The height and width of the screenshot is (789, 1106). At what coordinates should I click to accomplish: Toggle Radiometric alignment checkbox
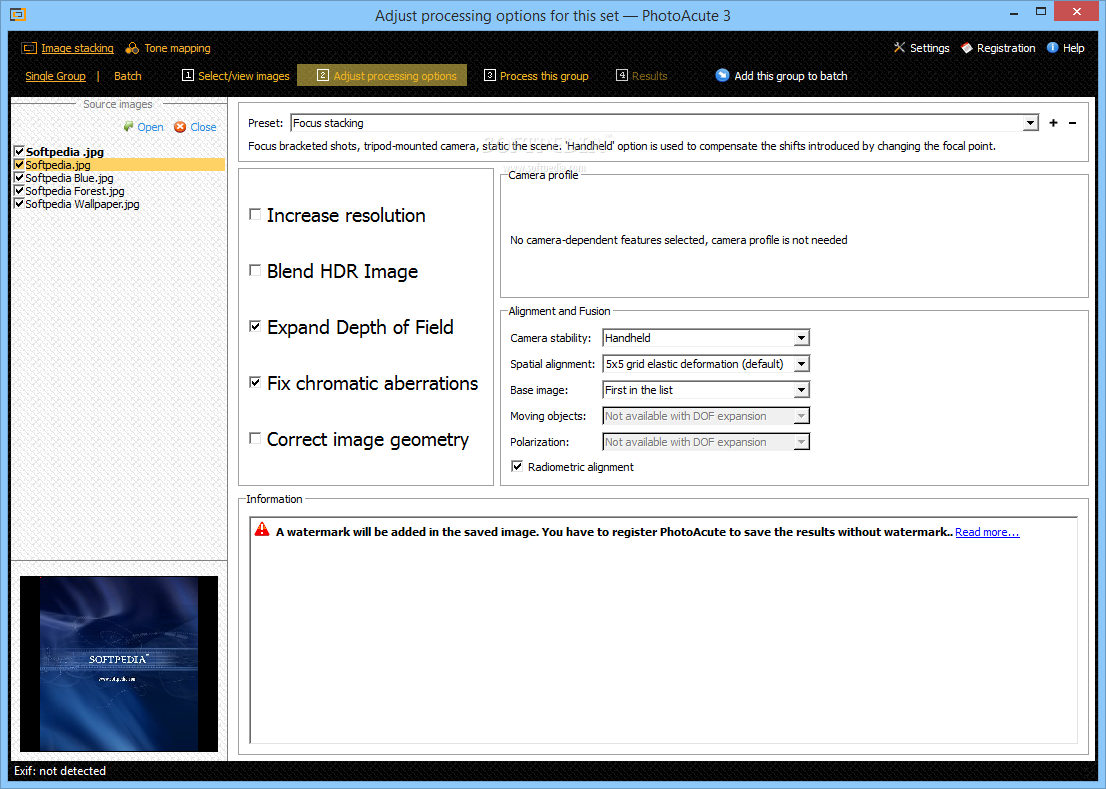click(x=517, y=466)
